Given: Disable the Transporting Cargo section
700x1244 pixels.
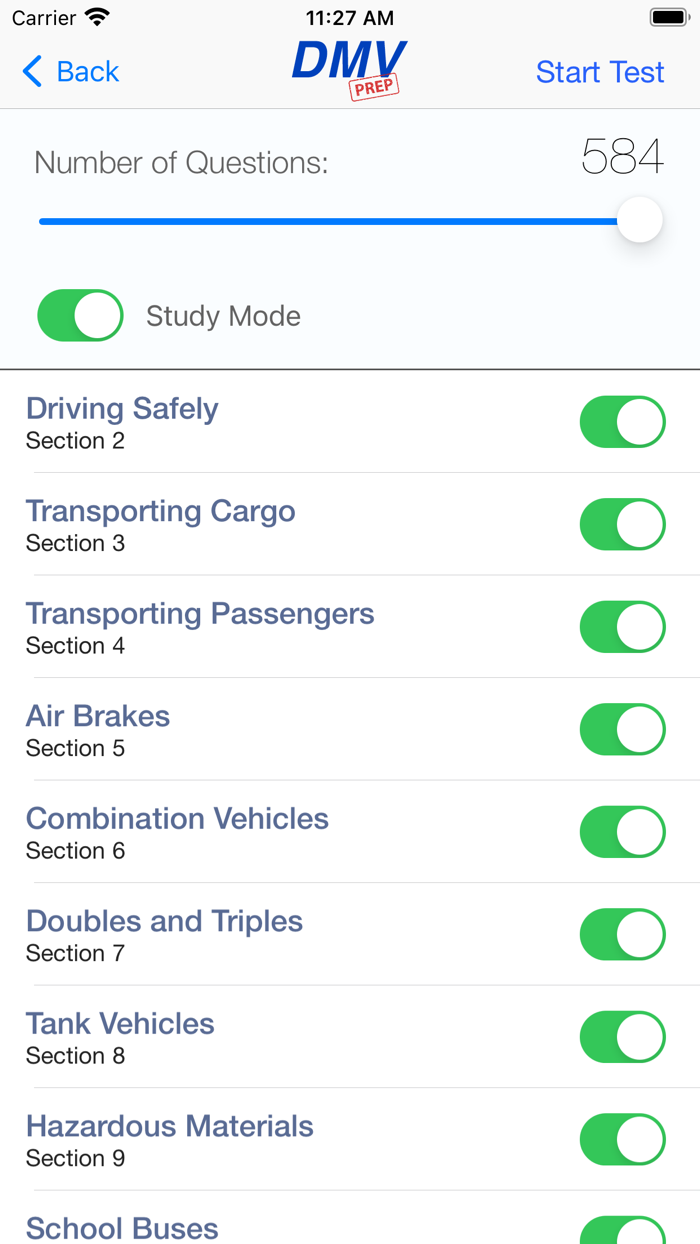Looking at the screenshot, I should [622, 524].
